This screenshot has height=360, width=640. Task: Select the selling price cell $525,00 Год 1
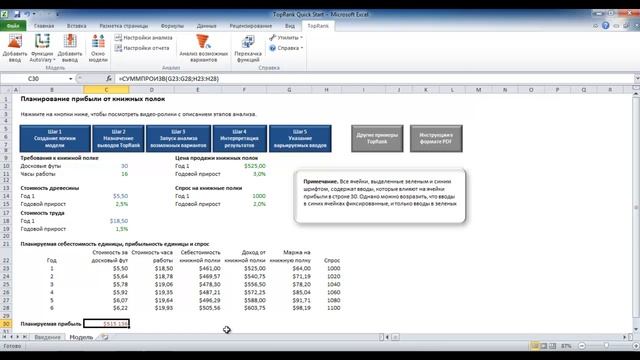click(x=244, y=166)
